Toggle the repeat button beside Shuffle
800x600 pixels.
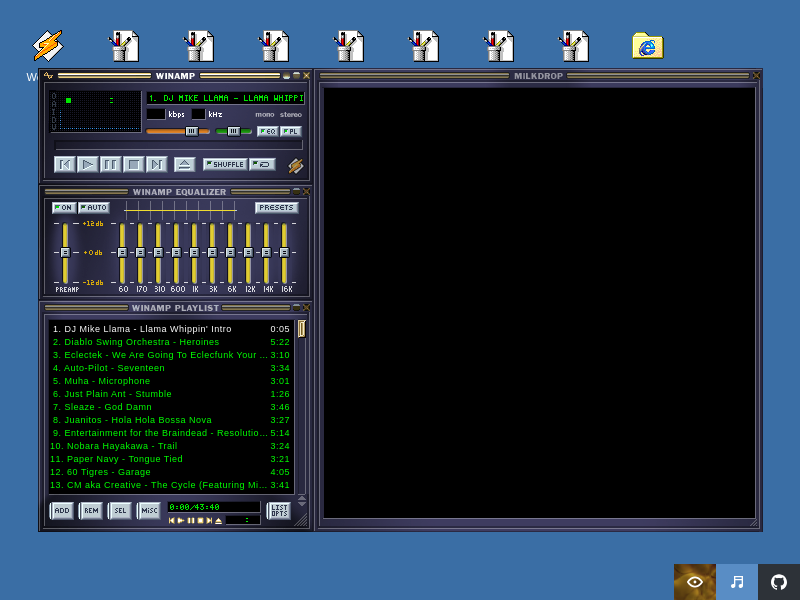(263, 164)
